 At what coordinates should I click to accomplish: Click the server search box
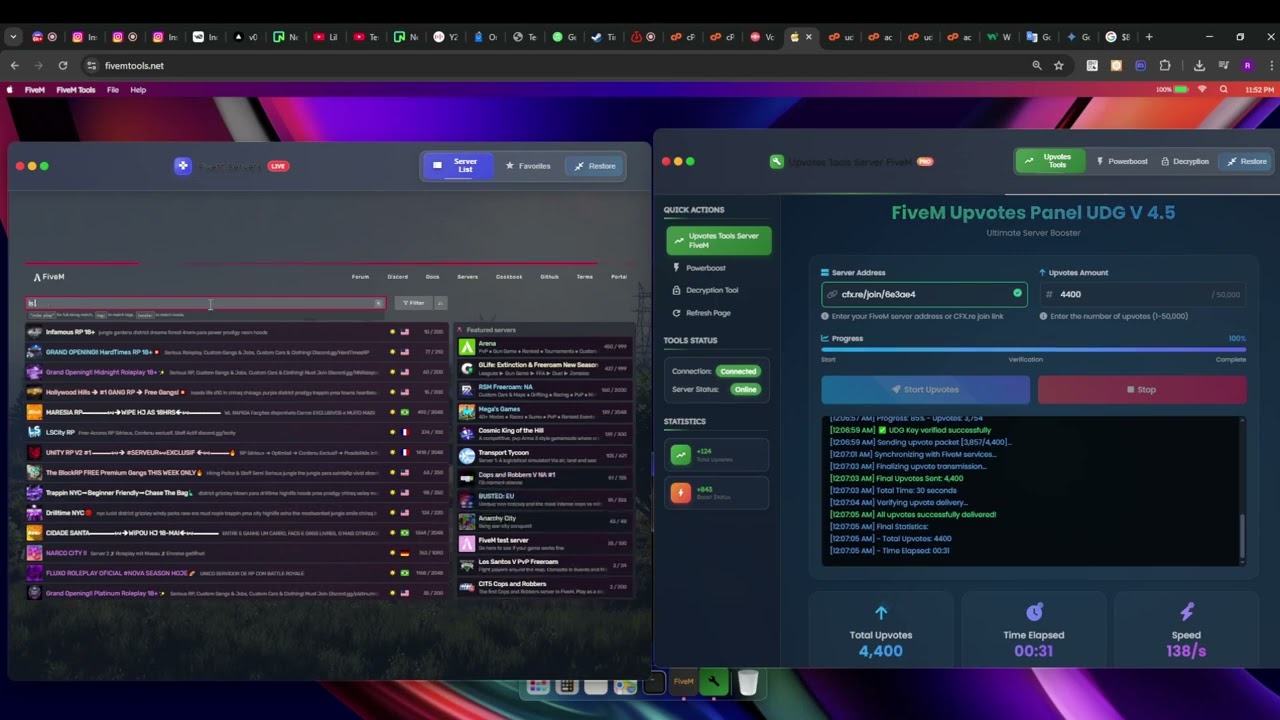click(x=204, y=303)
